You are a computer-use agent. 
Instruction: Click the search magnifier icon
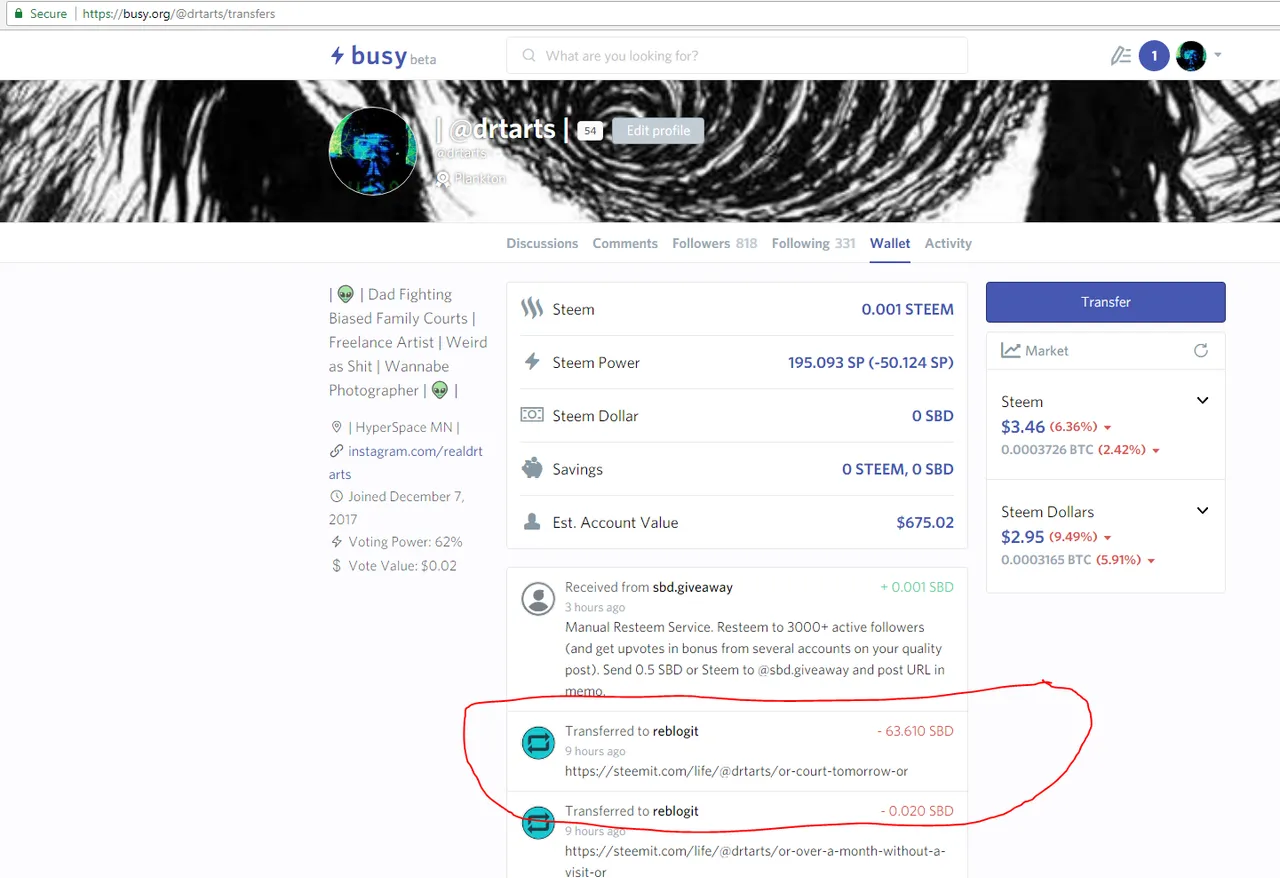529,56
